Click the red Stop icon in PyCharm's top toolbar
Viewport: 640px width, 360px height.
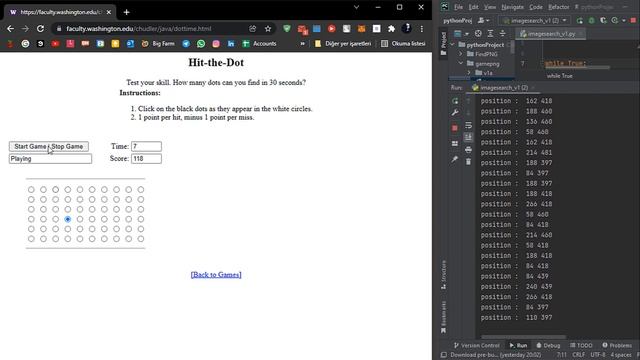pos(633,20)
